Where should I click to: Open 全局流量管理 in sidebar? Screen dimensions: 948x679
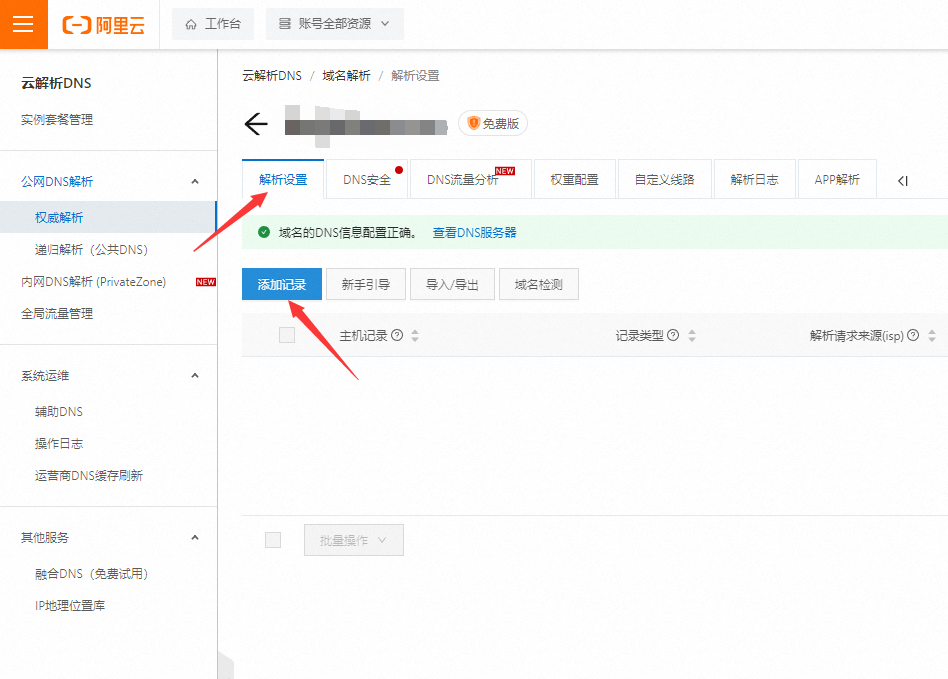coord(57,314)
